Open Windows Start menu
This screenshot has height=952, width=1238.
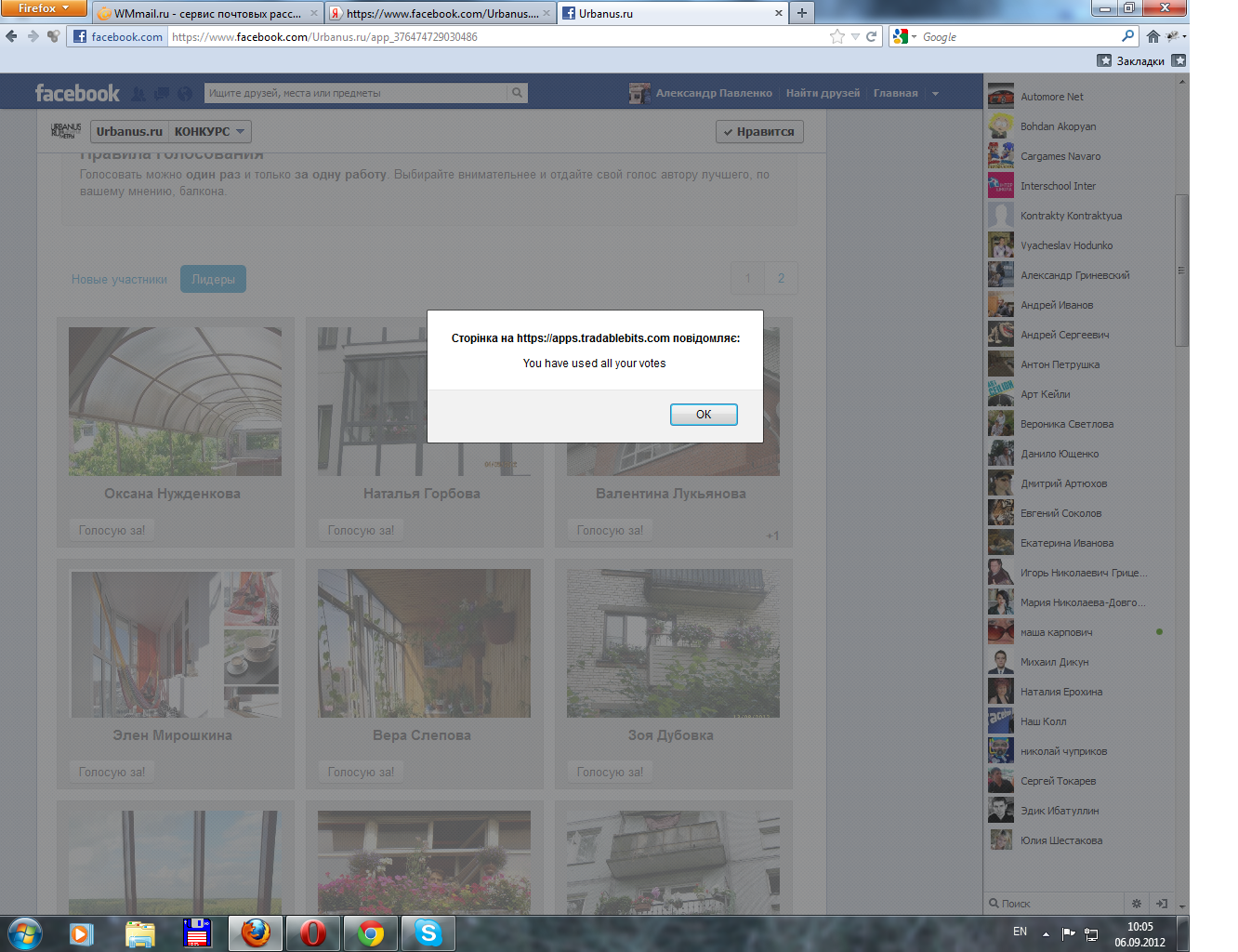click(x=24, y=932)
